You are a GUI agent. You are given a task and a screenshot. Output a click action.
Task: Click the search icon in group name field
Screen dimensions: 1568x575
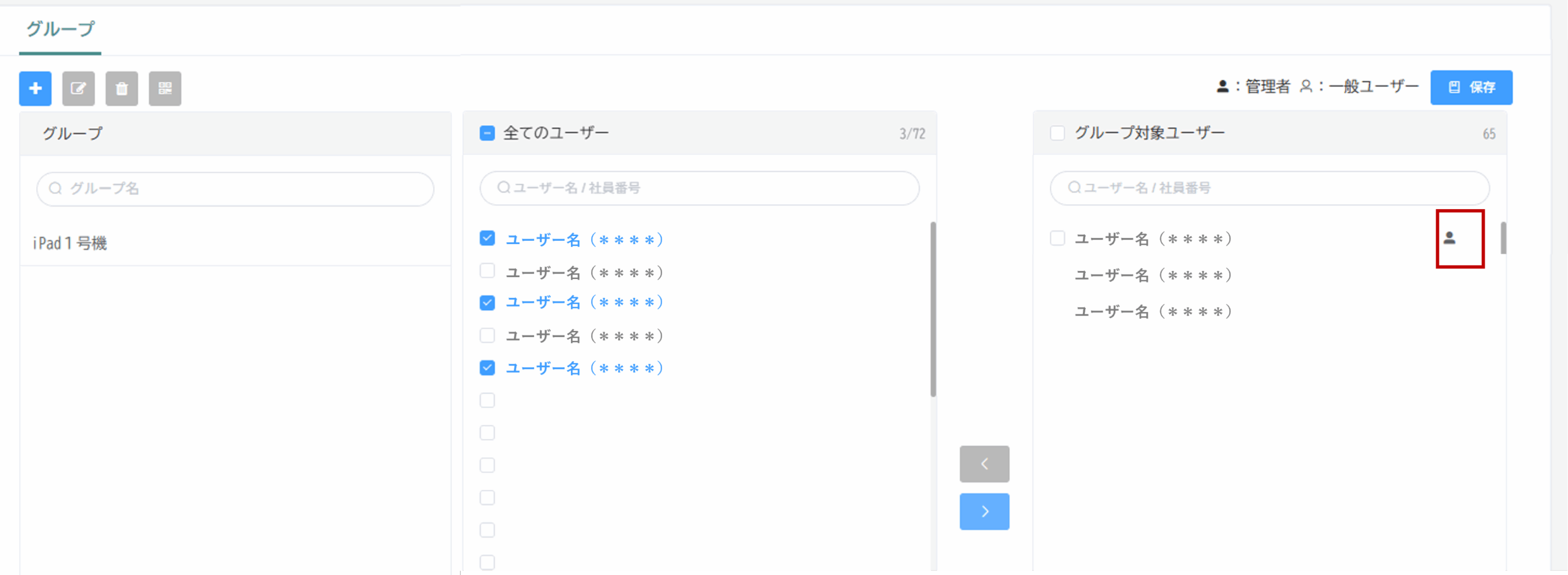55,188
